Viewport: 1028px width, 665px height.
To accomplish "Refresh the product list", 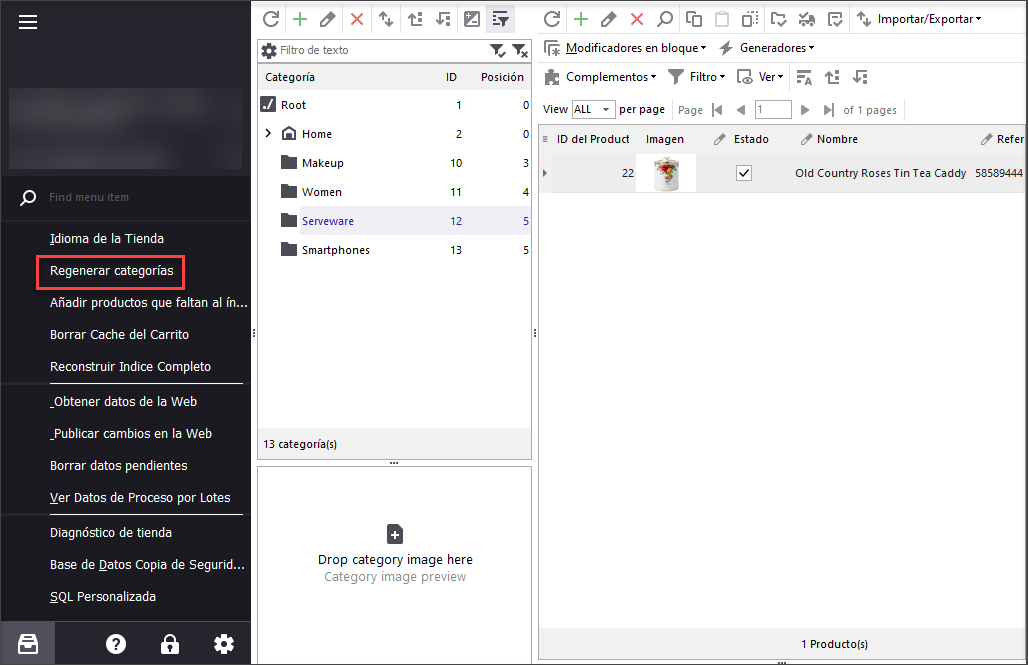I will coord(551,19).
